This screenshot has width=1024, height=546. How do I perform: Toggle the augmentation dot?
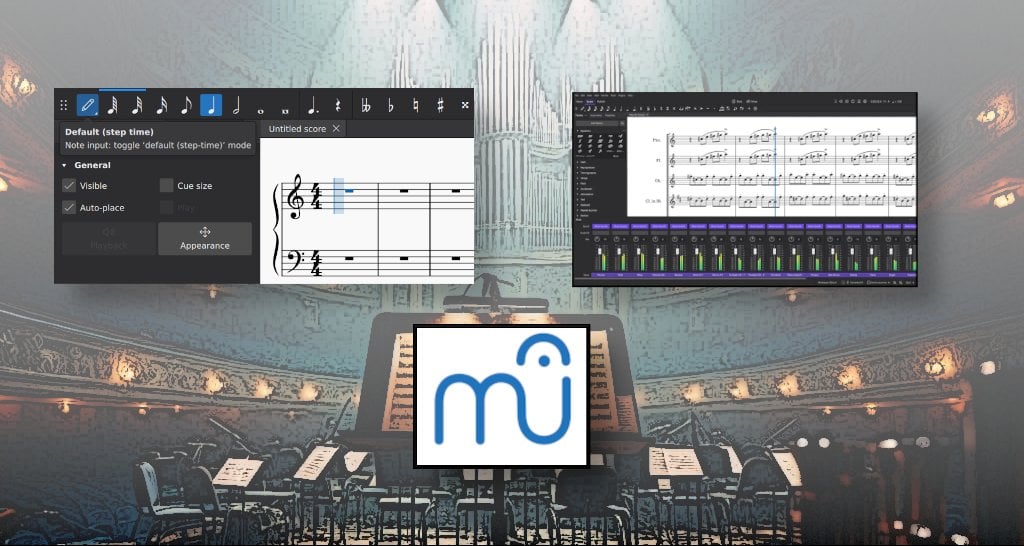point(313,105)
